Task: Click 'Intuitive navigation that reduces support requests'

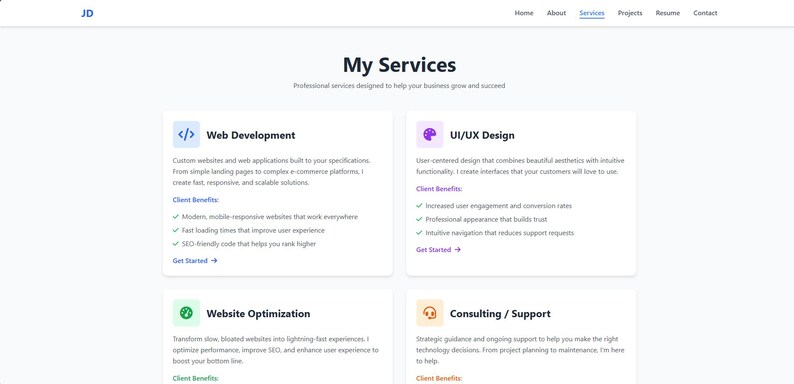Action: 499,234
